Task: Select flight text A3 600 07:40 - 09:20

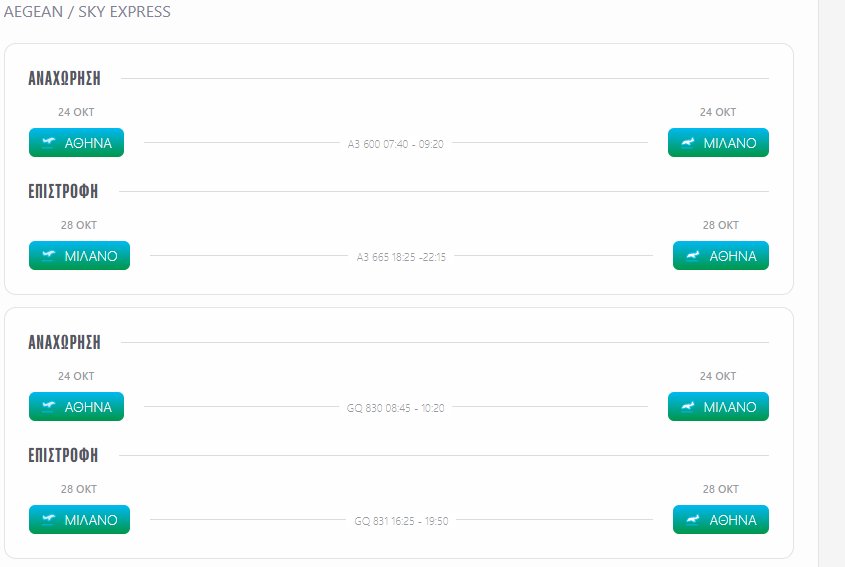Action: [x=396, y=144]
